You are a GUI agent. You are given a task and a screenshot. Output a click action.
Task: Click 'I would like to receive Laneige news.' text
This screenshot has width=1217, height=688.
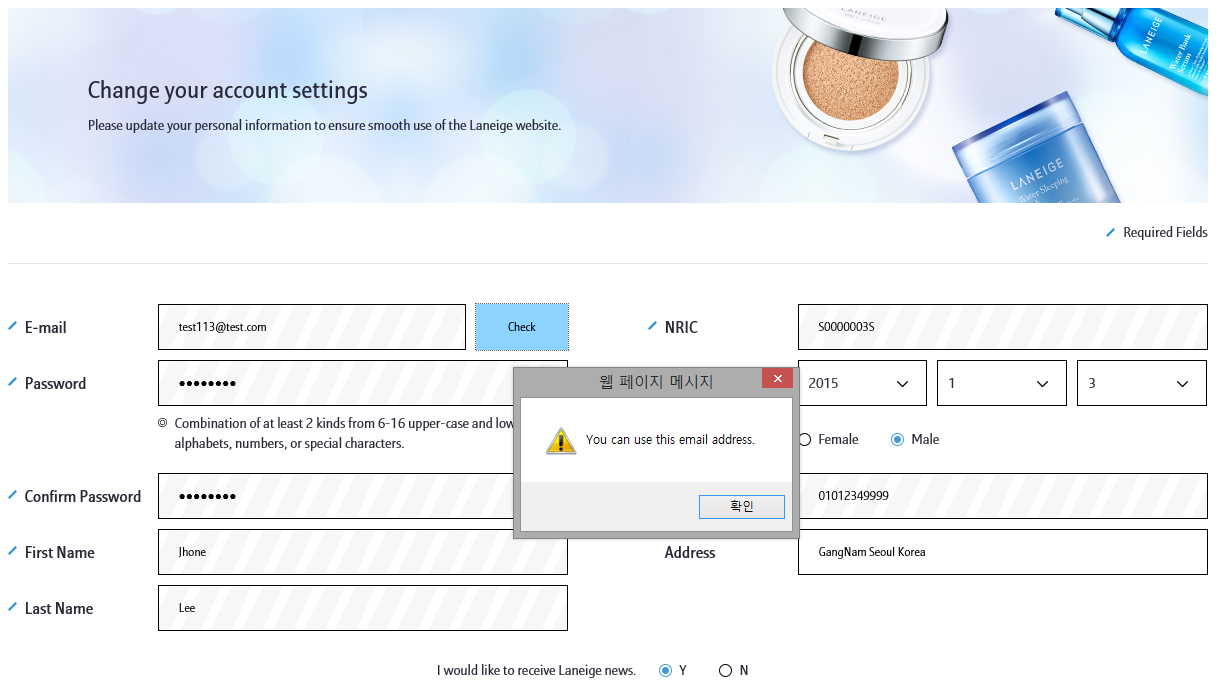[536, 671]
